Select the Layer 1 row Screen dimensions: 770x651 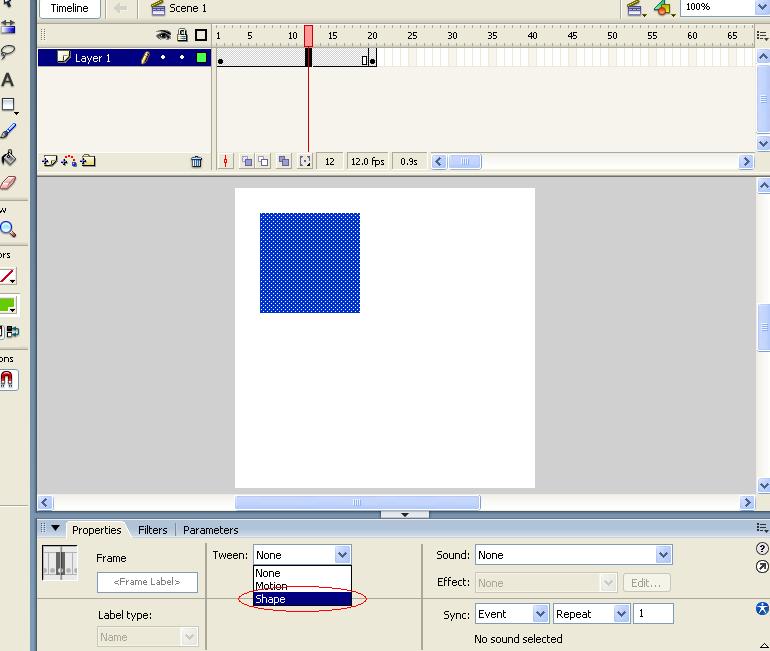pyautogui.click(x=124, y=57)
